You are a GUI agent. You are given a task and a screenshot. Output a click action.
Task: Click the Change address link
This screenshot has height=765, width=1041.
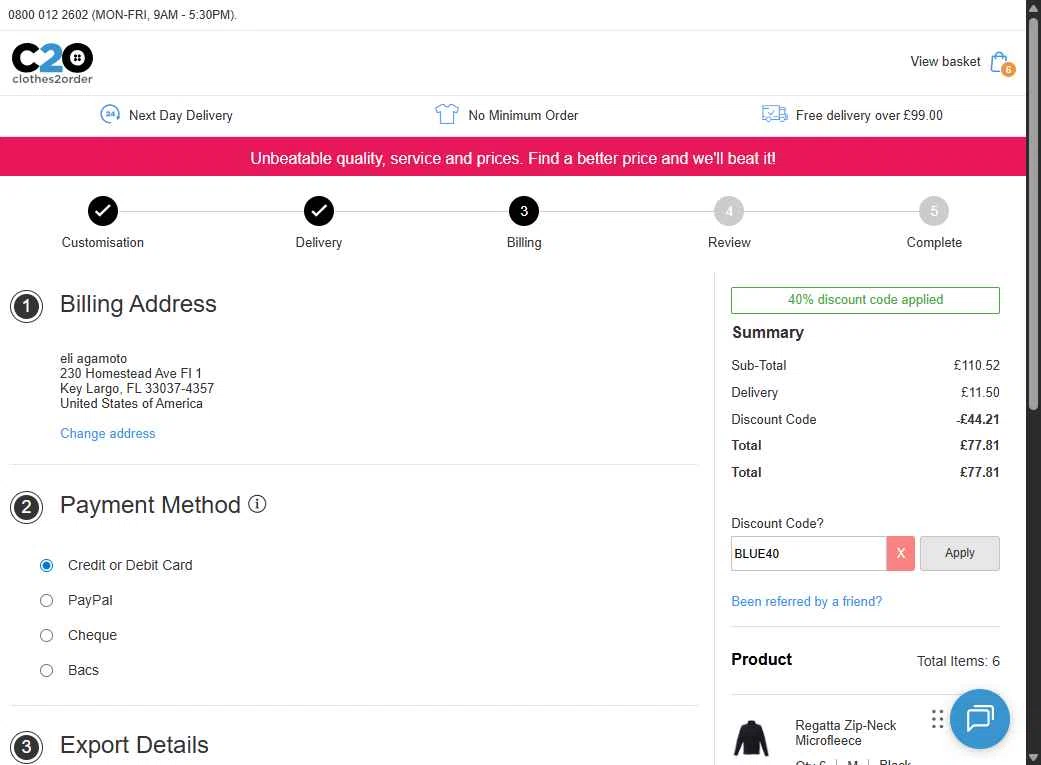[x=108, y=433]
